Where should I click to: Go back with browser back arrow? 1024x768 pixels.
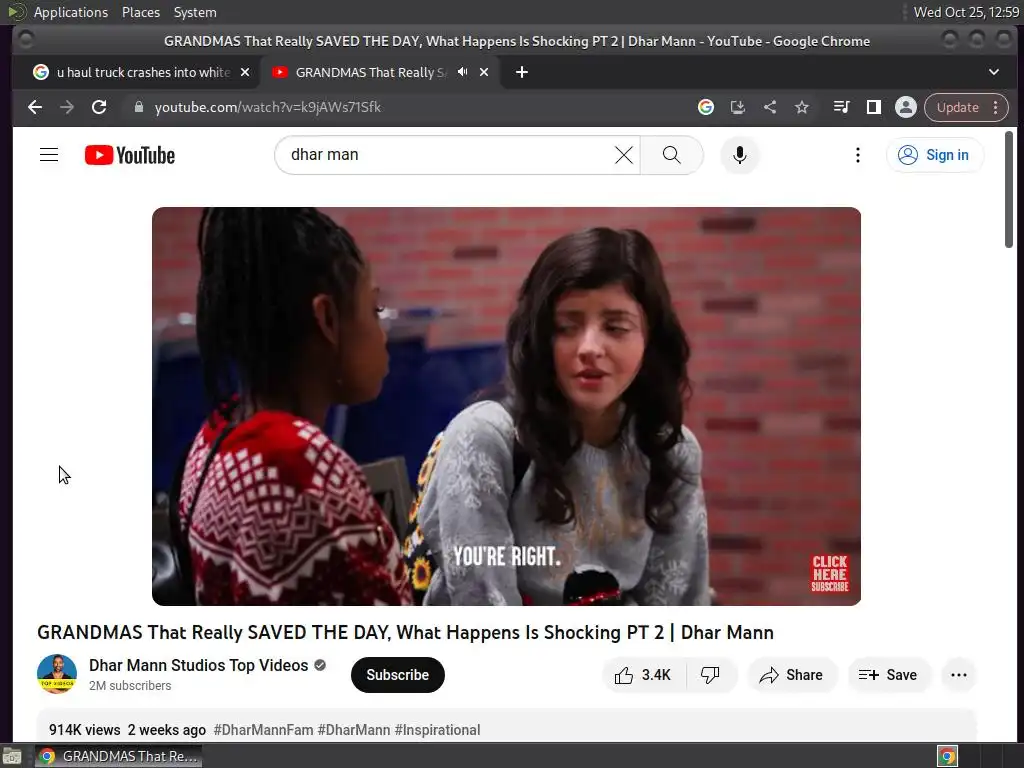point(35,107)
